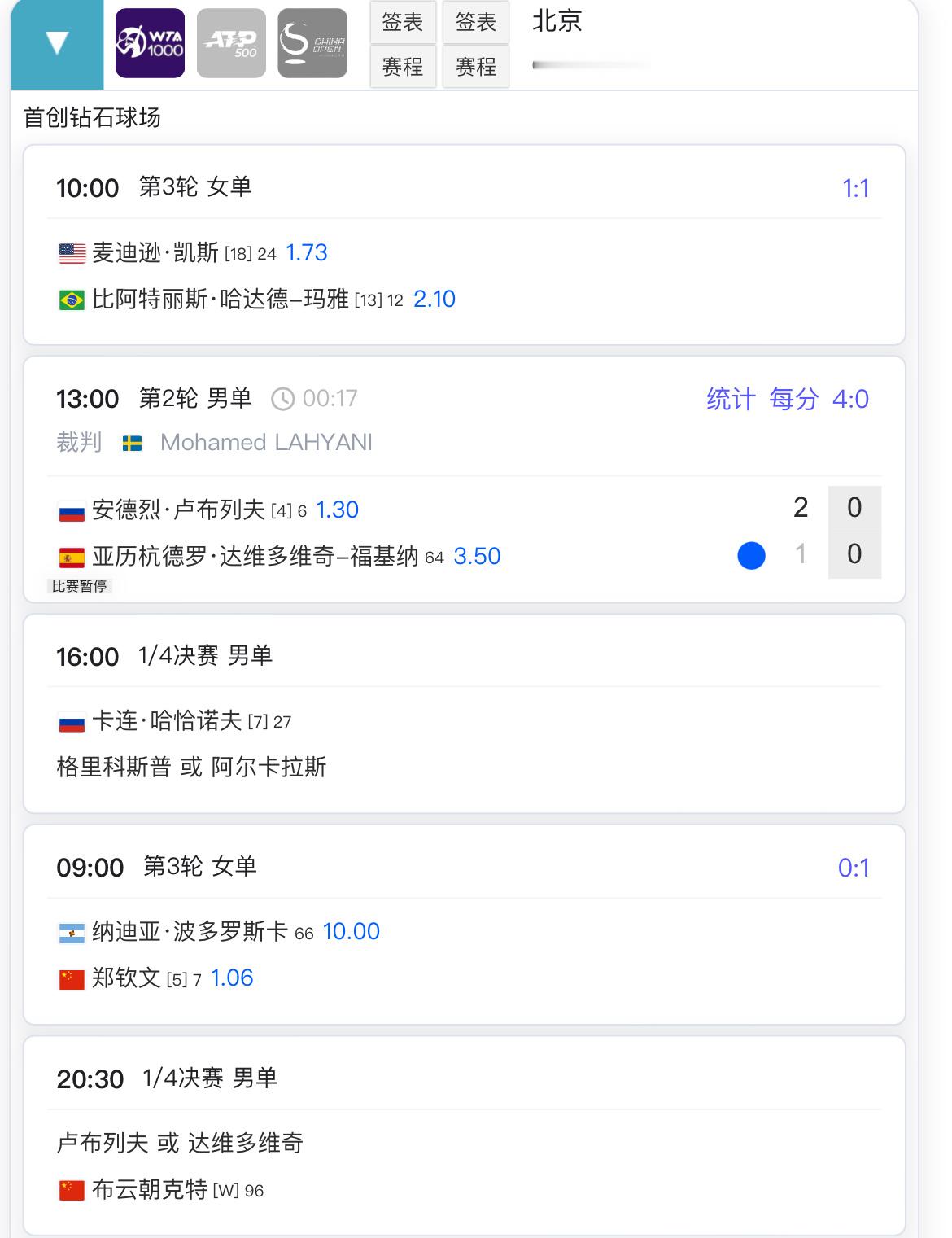Open the second 签表 draw button
This screenshot has width=952, height=1238.
476,22
